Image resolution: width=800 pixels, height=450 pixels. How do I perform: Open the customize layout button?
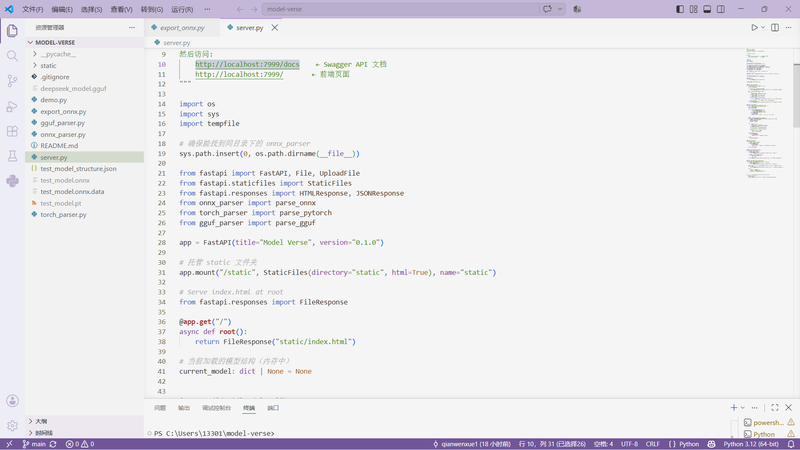(693, 9)
